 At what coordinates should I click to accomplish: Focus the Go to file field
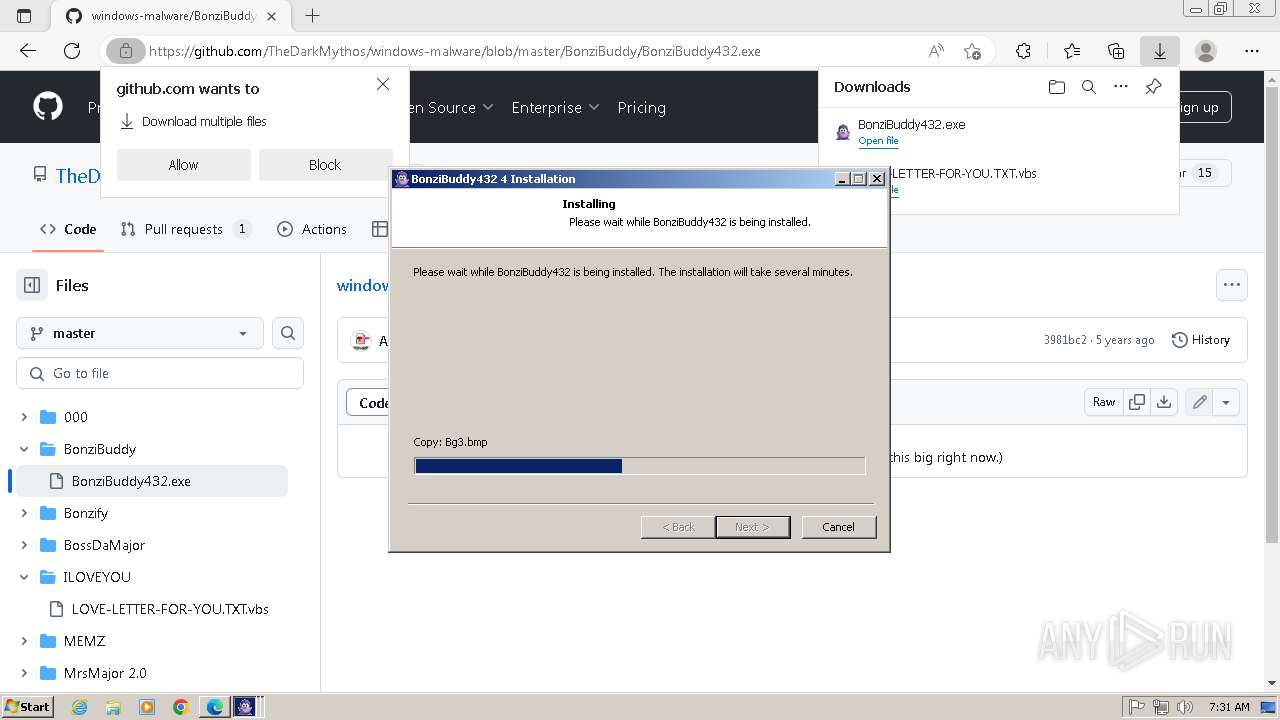pos(160,373)
